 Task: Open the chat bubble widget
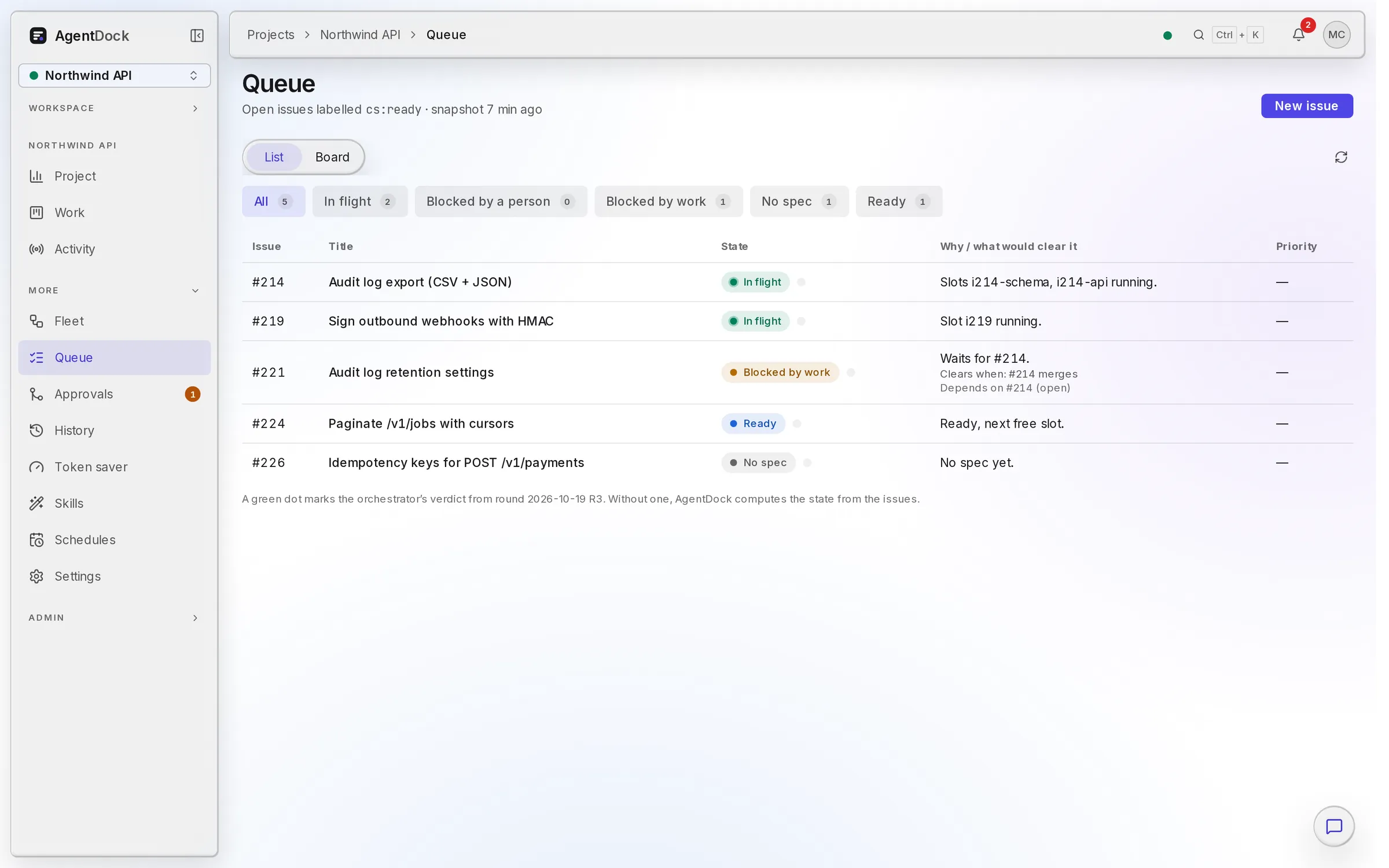click(1333, 826)
